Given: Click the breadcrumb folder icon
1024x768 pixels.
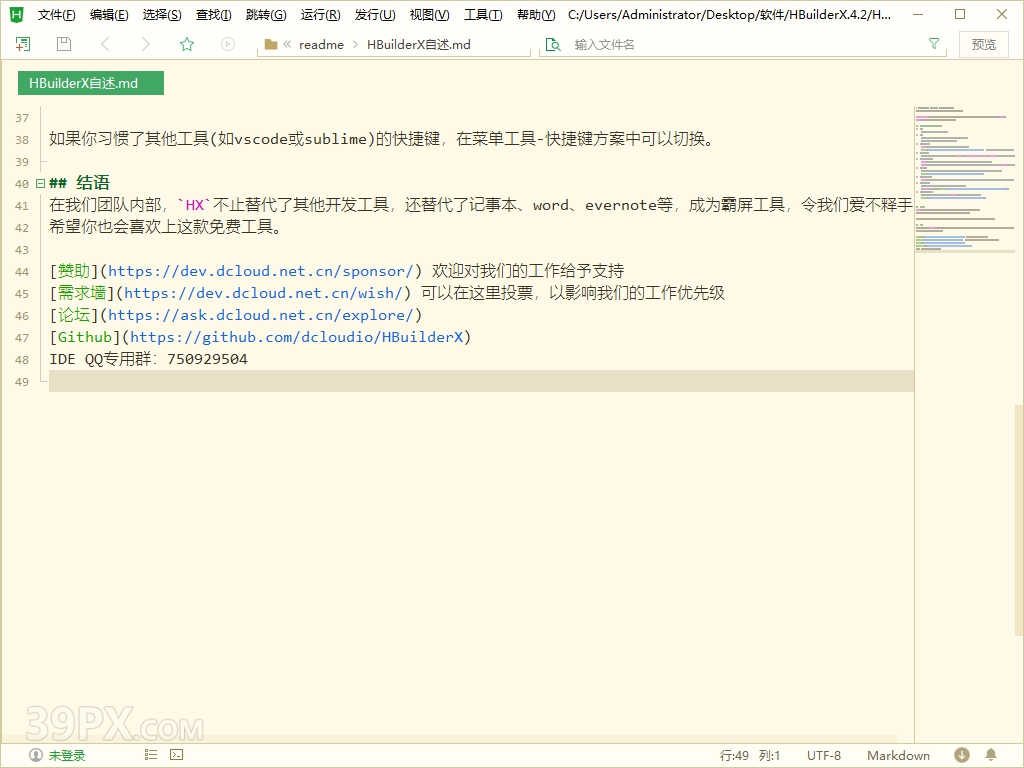Looking at the screenshot, I should coord(270,44).
